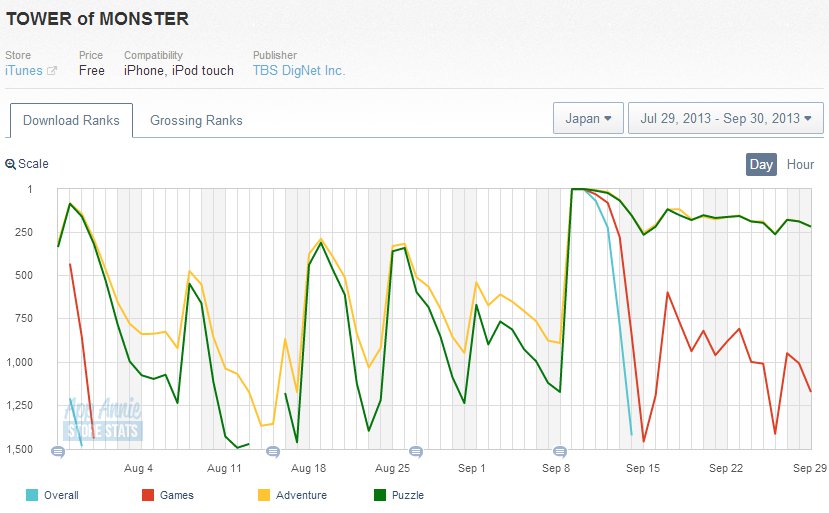Click the Aug 11 axis label
The image size is (829, 513).
click(x=224, y=468)
